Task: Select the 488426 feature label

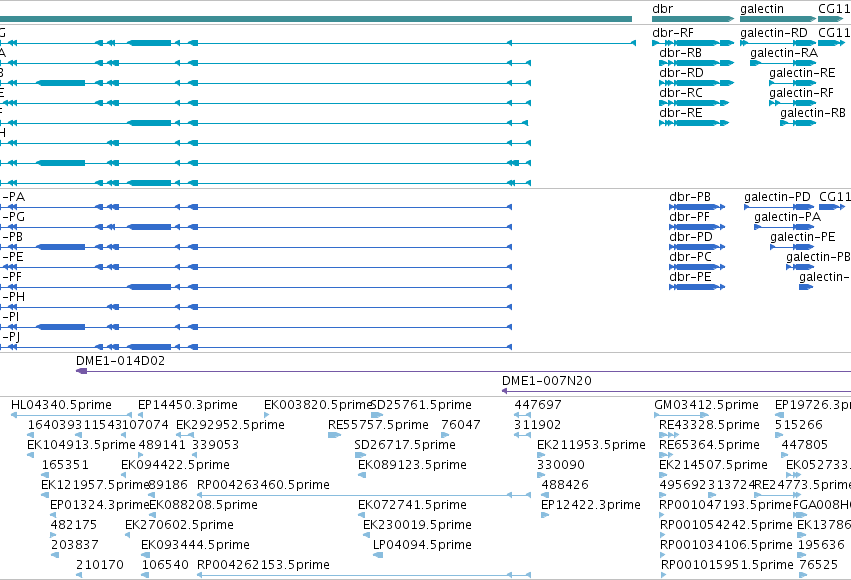Action: pyautogui.click(x=565, y=485)
